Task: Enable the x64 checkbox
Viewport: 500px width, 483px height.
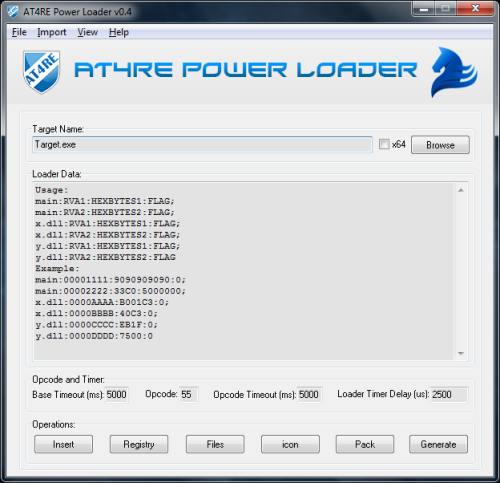Action: 384,144
